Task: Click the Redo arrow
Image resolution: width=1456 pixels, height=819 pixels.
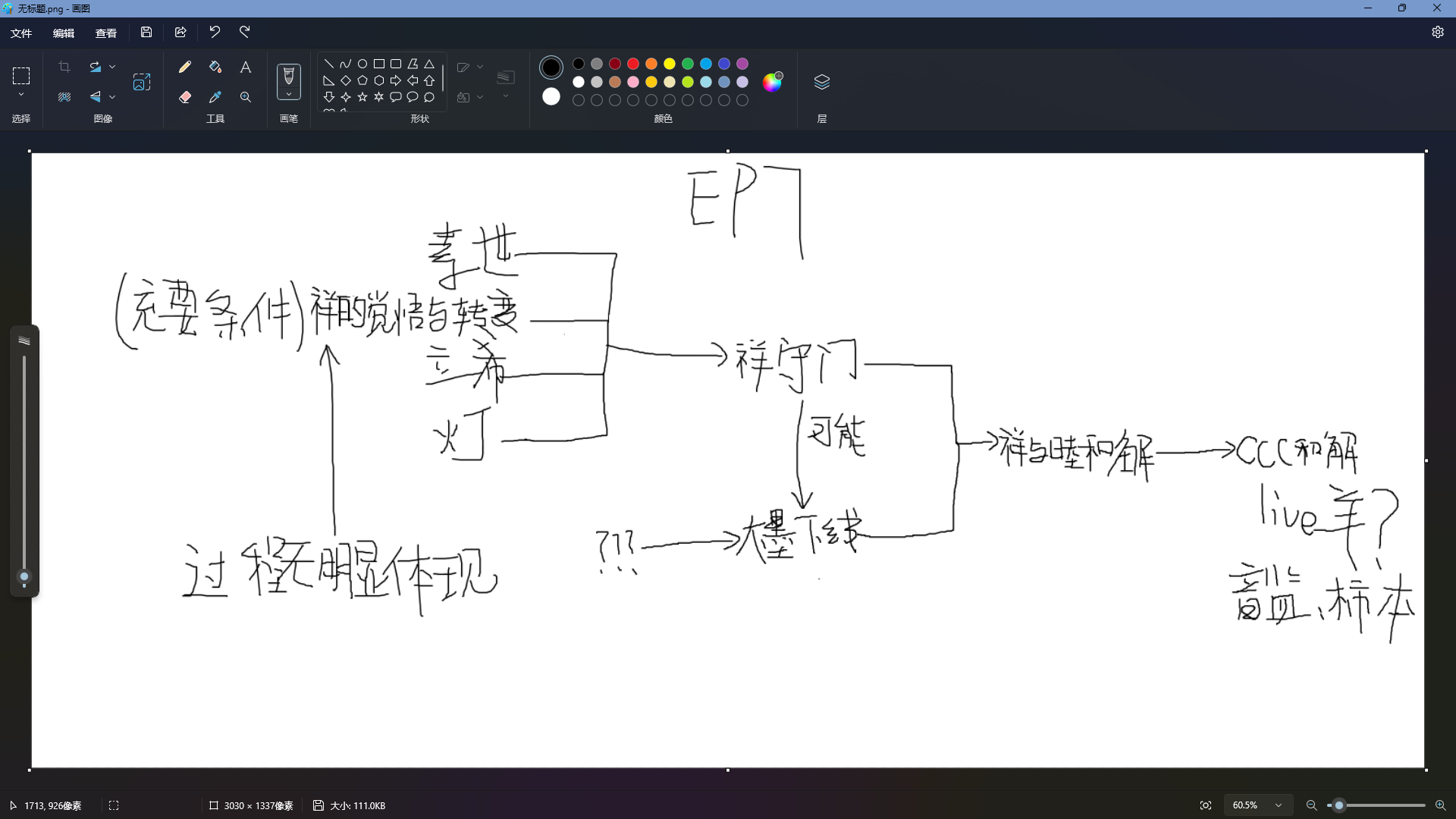Action: pos(245,32)
